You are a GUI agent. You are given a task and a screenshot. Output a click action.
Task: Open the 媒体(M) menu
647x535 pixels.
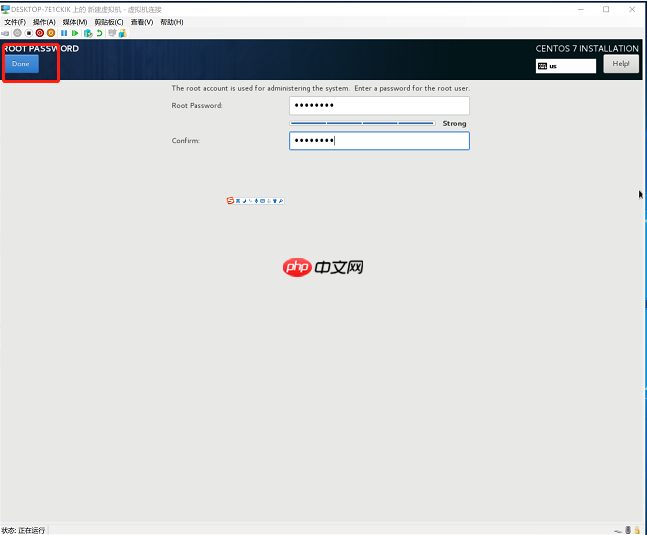pos(75,22)
